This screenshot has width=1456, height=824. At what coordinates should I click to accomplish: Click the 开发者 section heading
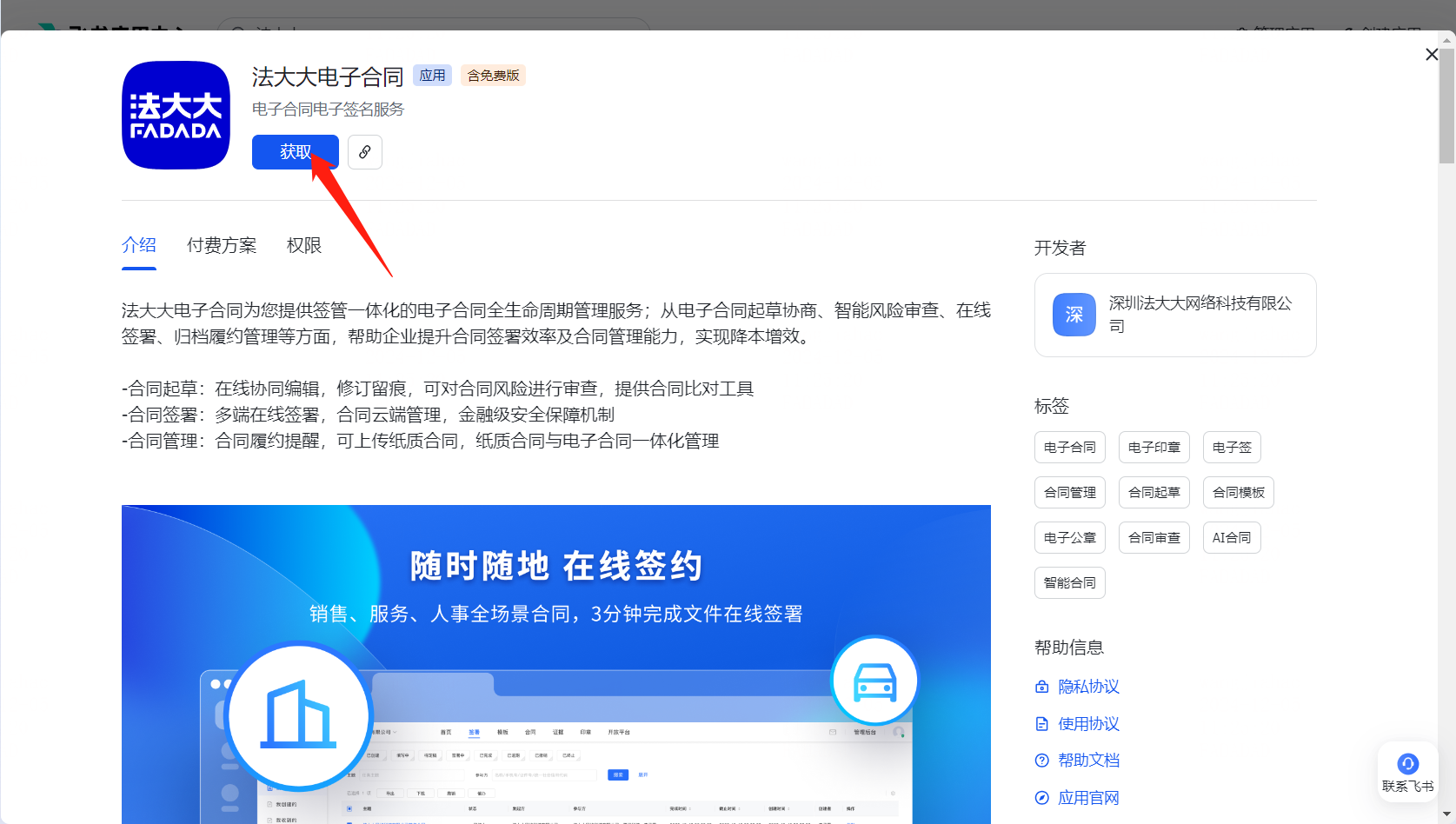click(1060, 248)
